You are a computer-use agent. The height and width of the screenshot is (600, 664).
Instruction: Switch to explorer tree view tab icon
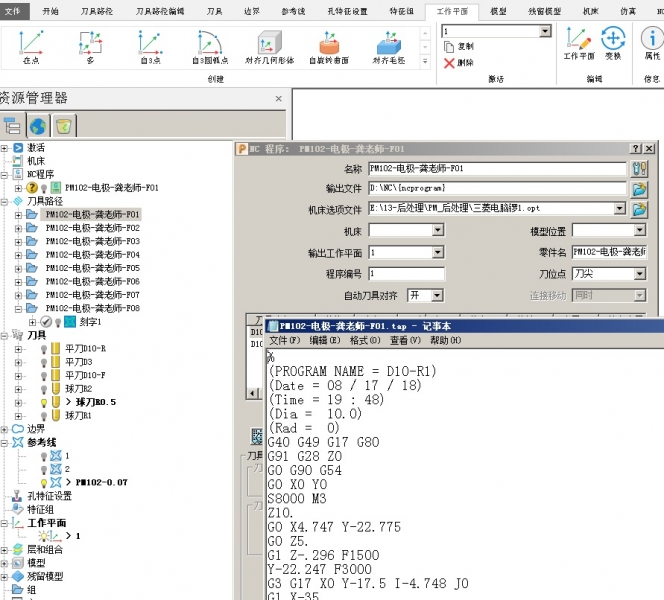[x=12, y=125]
